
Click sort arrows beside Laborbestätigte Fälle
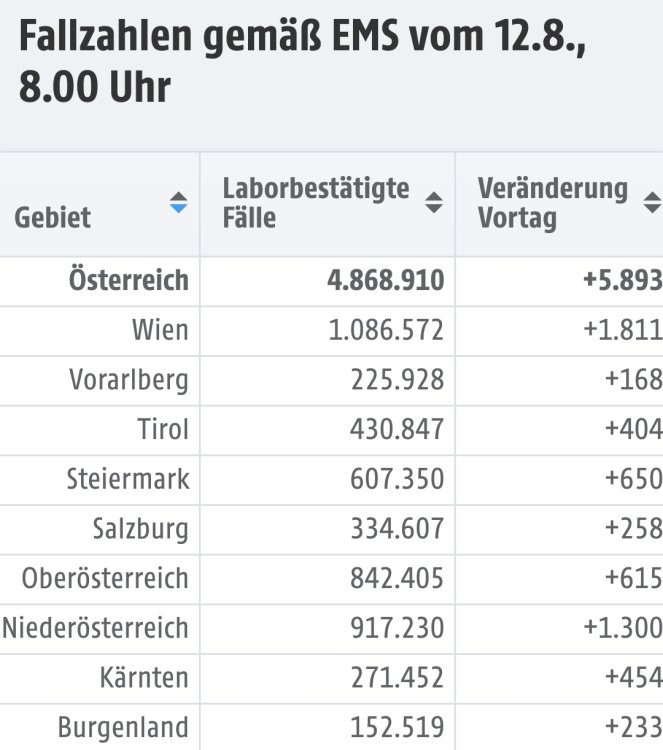(434, 202)
